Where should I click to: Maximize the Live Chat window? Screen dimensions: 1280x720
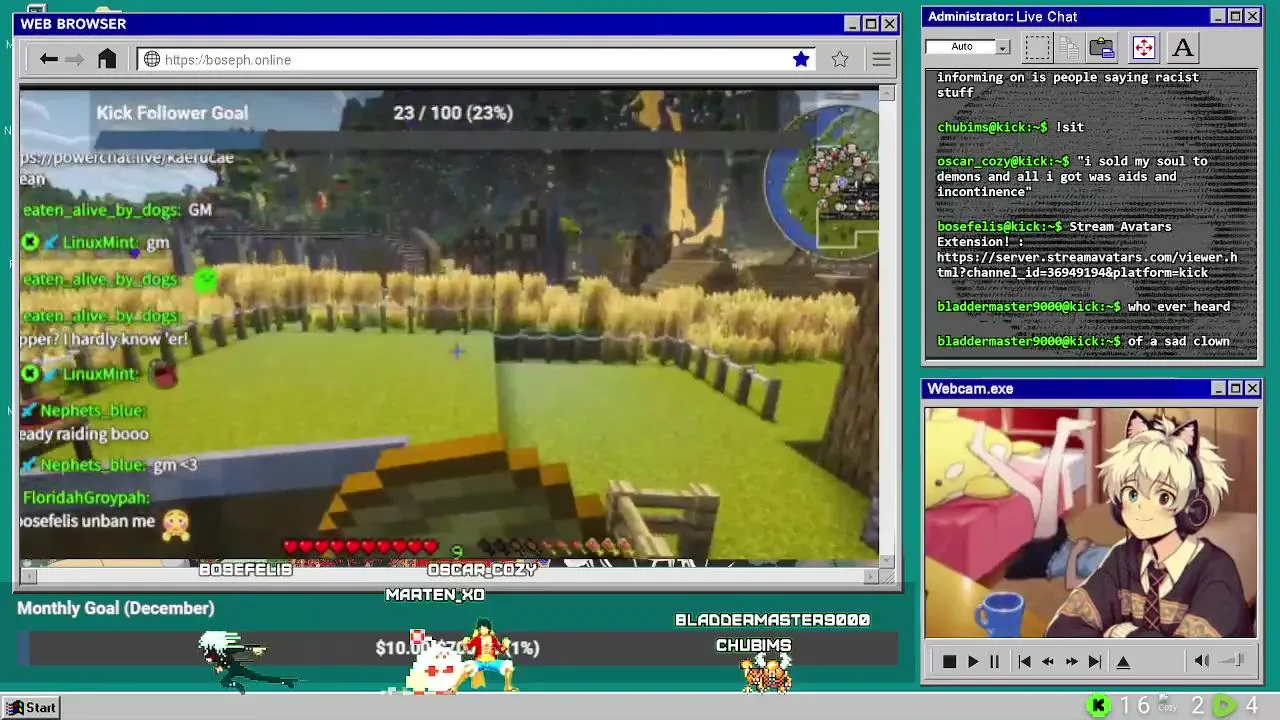coord(1235,16)
